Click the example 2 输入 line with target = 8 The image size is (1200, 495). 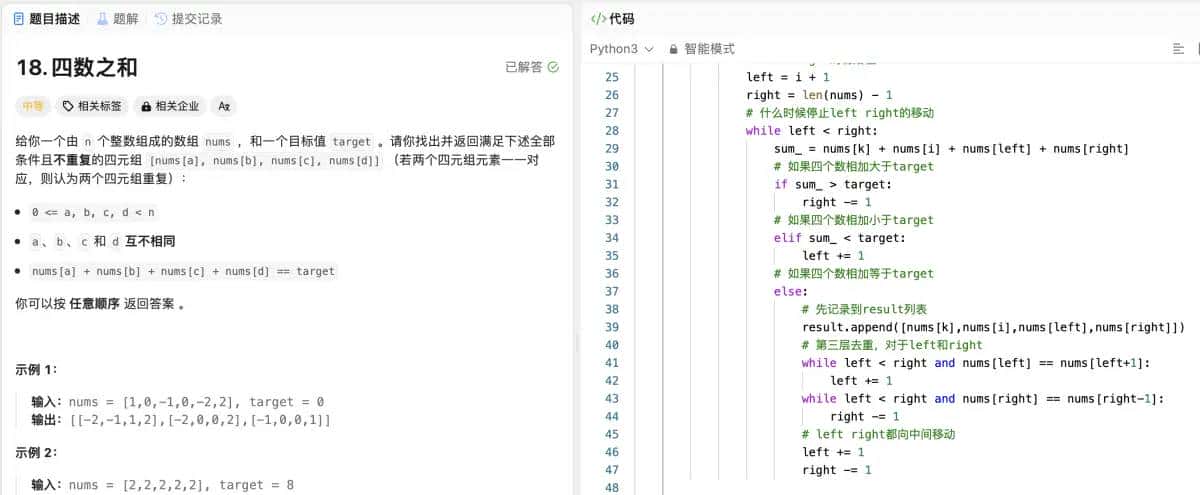pos(162,485)
